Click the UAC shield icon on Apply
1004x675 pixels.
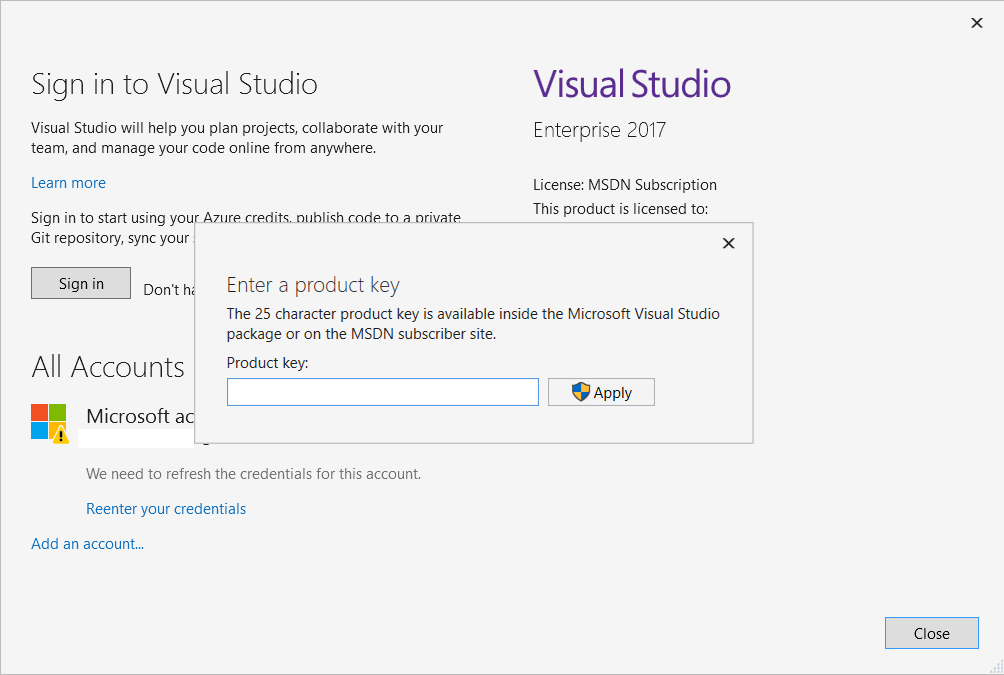tap(581, 392)
